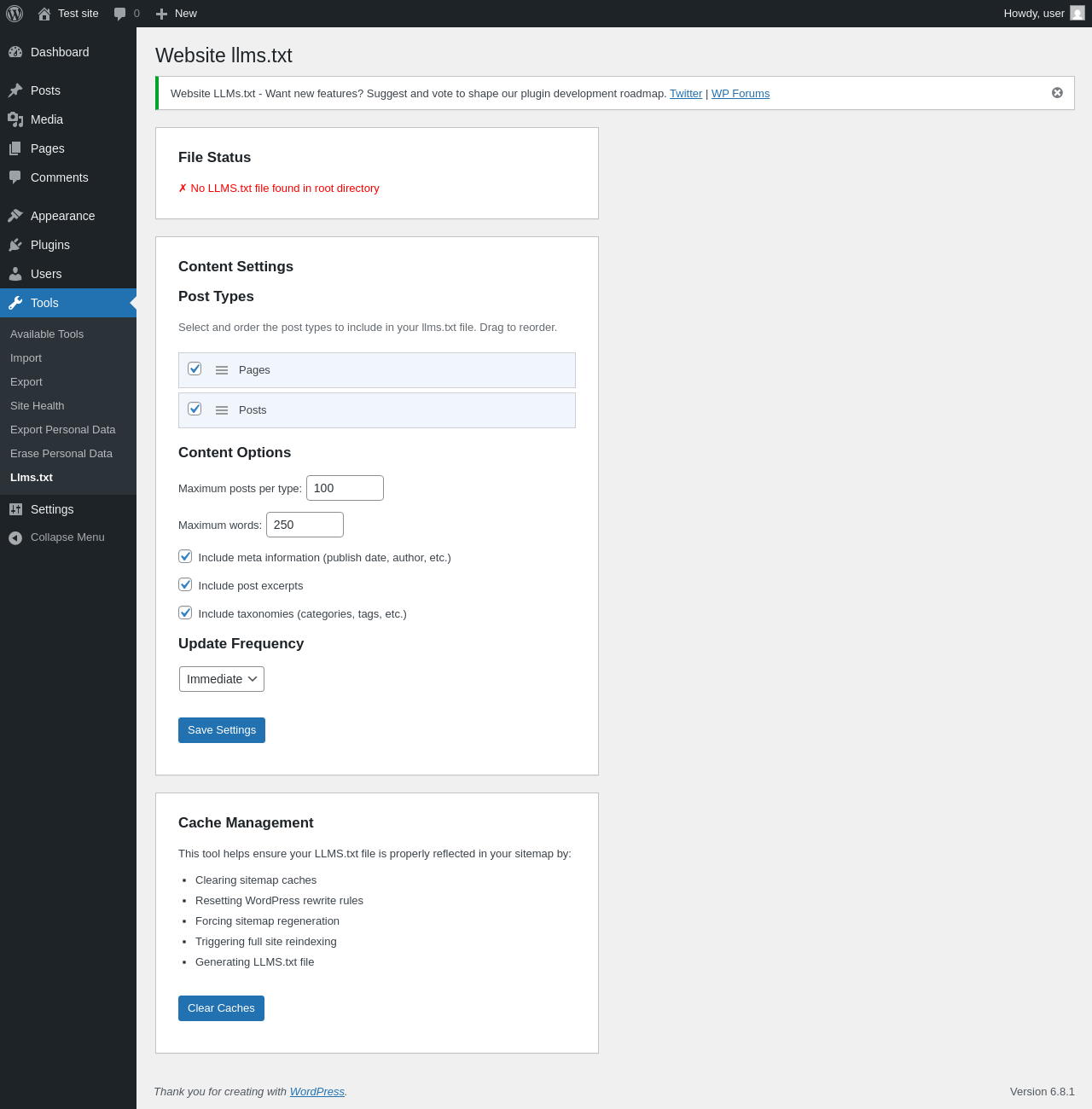Image resolution: width=1092 pixels, height=1109 pixels.
Task: Click the Users person icon
Action: tap(15, 274)
